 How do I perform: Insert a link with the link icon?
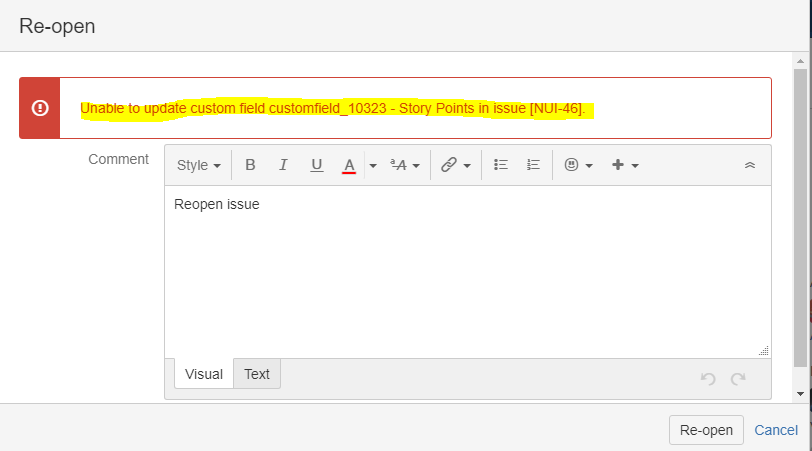pyautogui.click(x=448, y=165)
